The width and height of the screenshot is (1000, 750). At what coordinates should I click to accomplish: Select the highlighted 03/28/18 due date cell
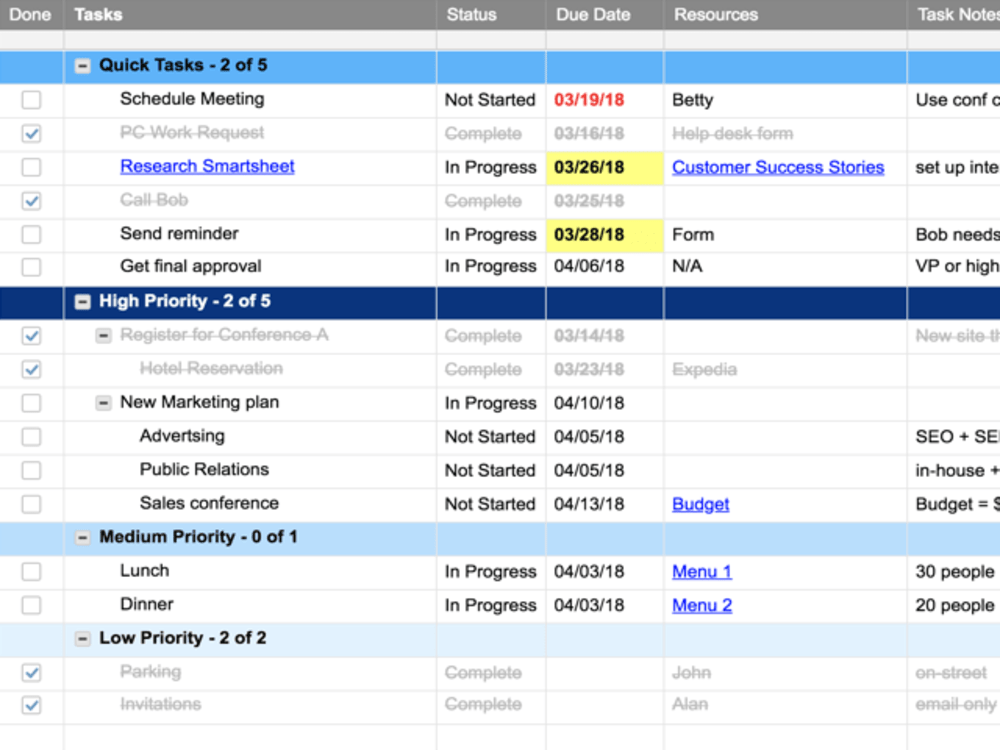(605, 235)
